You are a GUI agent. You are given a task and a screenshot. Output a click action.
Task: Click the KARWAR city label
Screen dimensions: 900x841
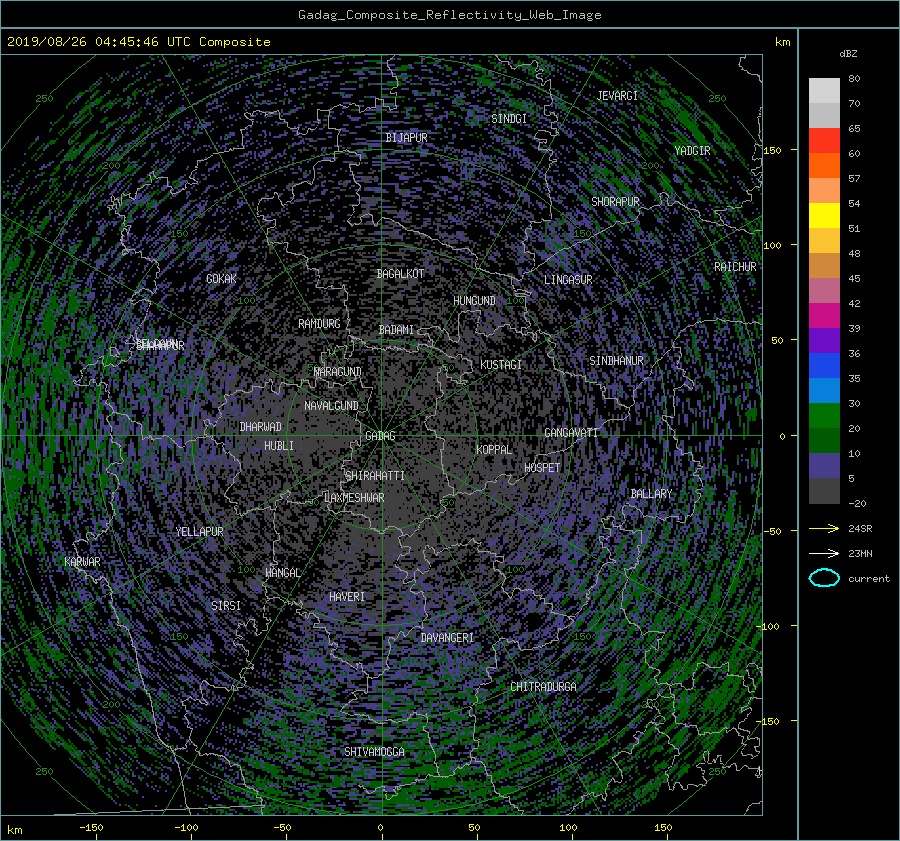(x=82, y=562)
